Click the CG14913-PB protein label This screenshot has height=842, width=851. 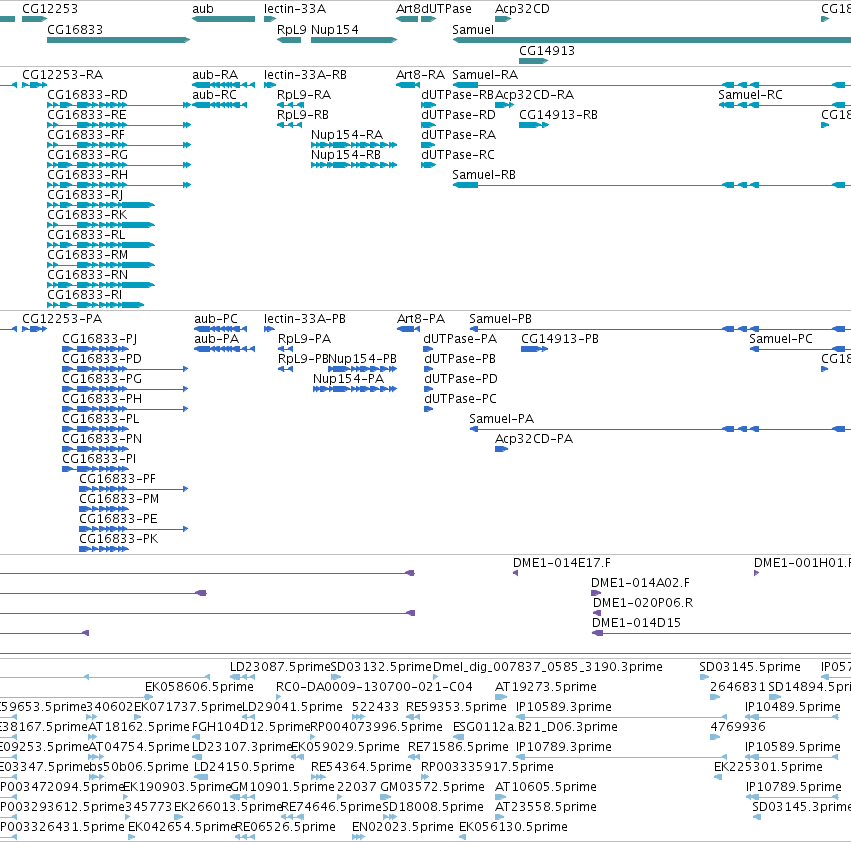560,339
